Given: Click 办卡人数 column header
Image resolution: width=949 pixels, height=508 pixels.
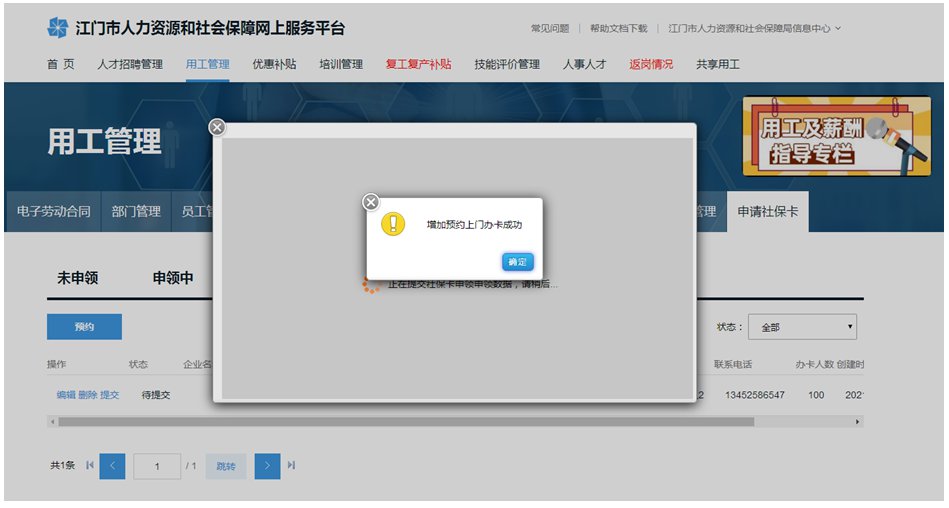Looking at the screenshot, I should pyautogui.click(x=815, y=364).
